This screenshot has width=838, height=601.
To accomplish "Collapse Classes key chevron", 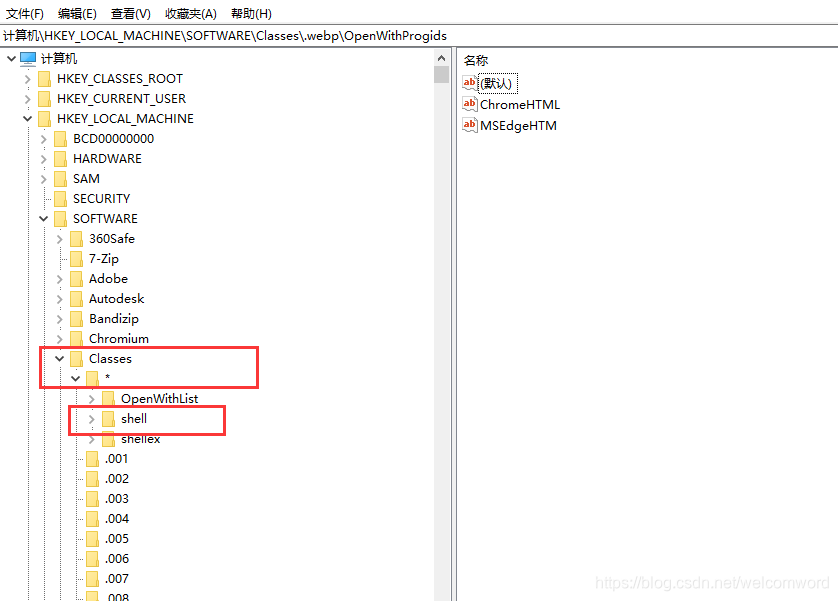I will pos(59,358).
